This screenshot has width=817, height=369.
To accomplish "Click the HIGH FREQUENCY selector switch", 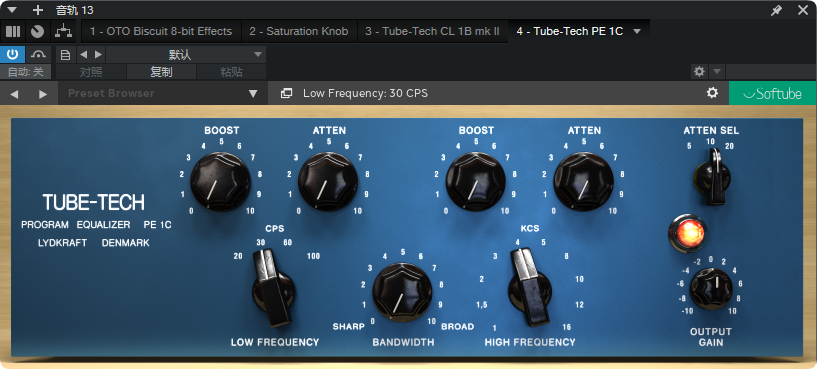I will [x=530, y=288].
